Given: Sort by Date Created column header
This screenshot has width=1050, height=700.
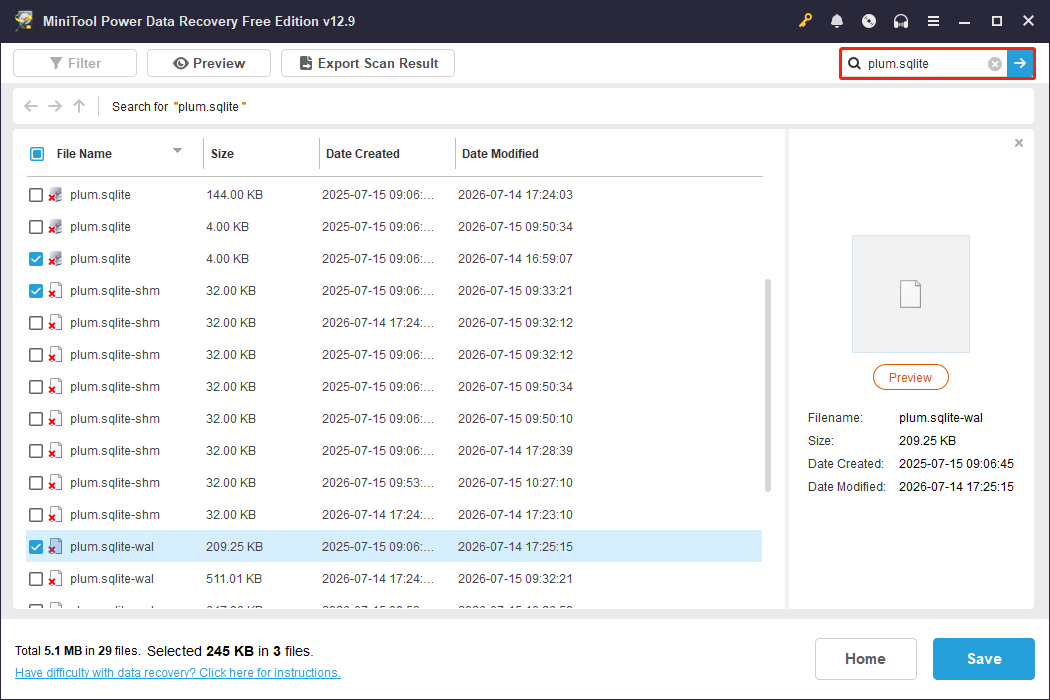Looking at the screenshot, I should (362, 153).
